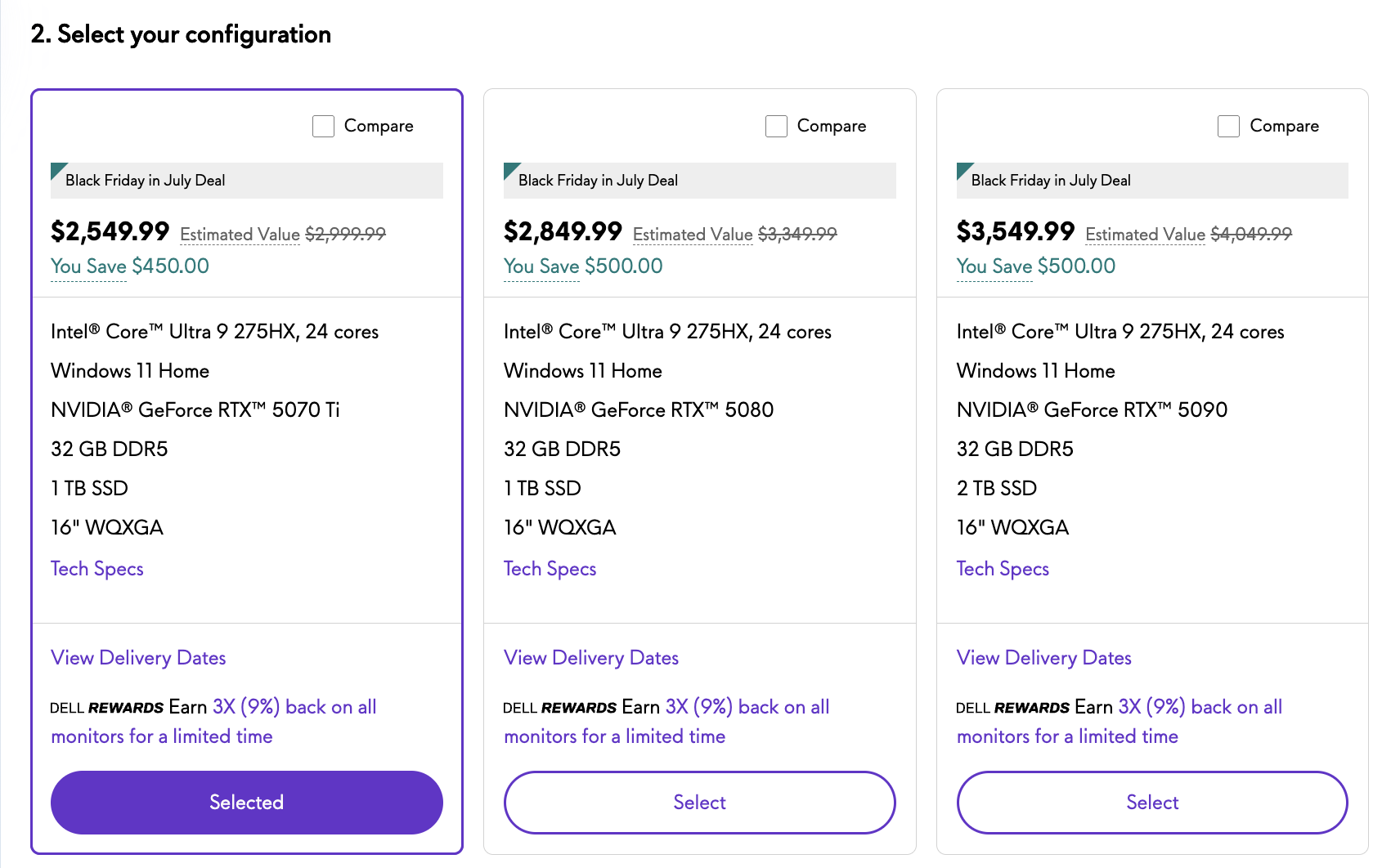Image resolution: width=1400 pixels, height=868 pixels.
Task: Check Compare box for RTX 5080 configuration
Action: [776, 127]
